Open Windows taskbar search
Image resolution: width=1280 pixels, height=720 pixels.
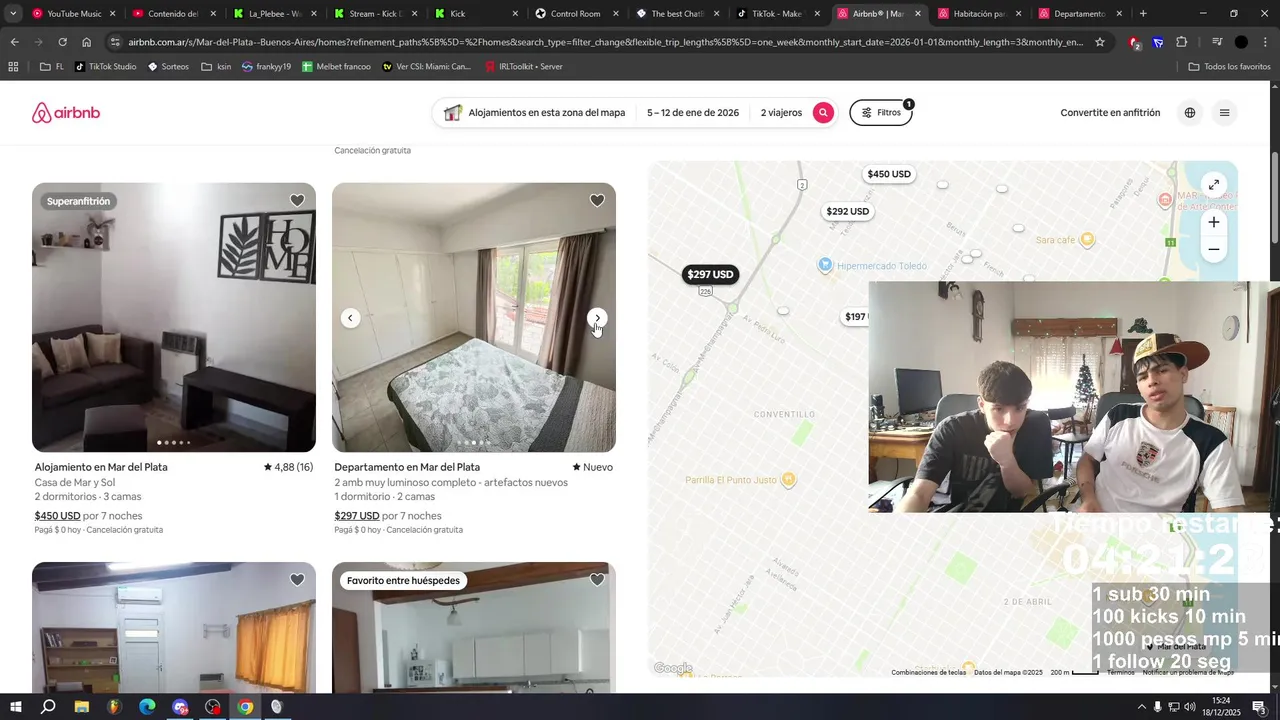point(48,707)
